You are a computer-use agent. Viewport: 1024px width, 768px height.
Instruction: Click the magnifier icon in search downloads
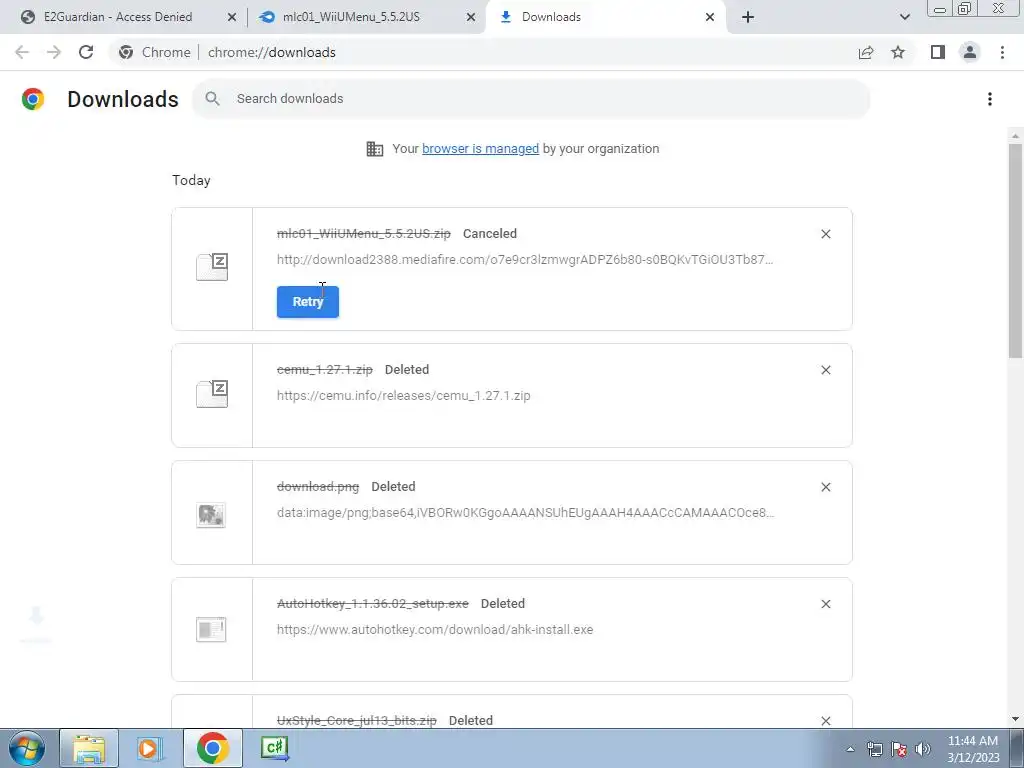click(x=212, y=99)
